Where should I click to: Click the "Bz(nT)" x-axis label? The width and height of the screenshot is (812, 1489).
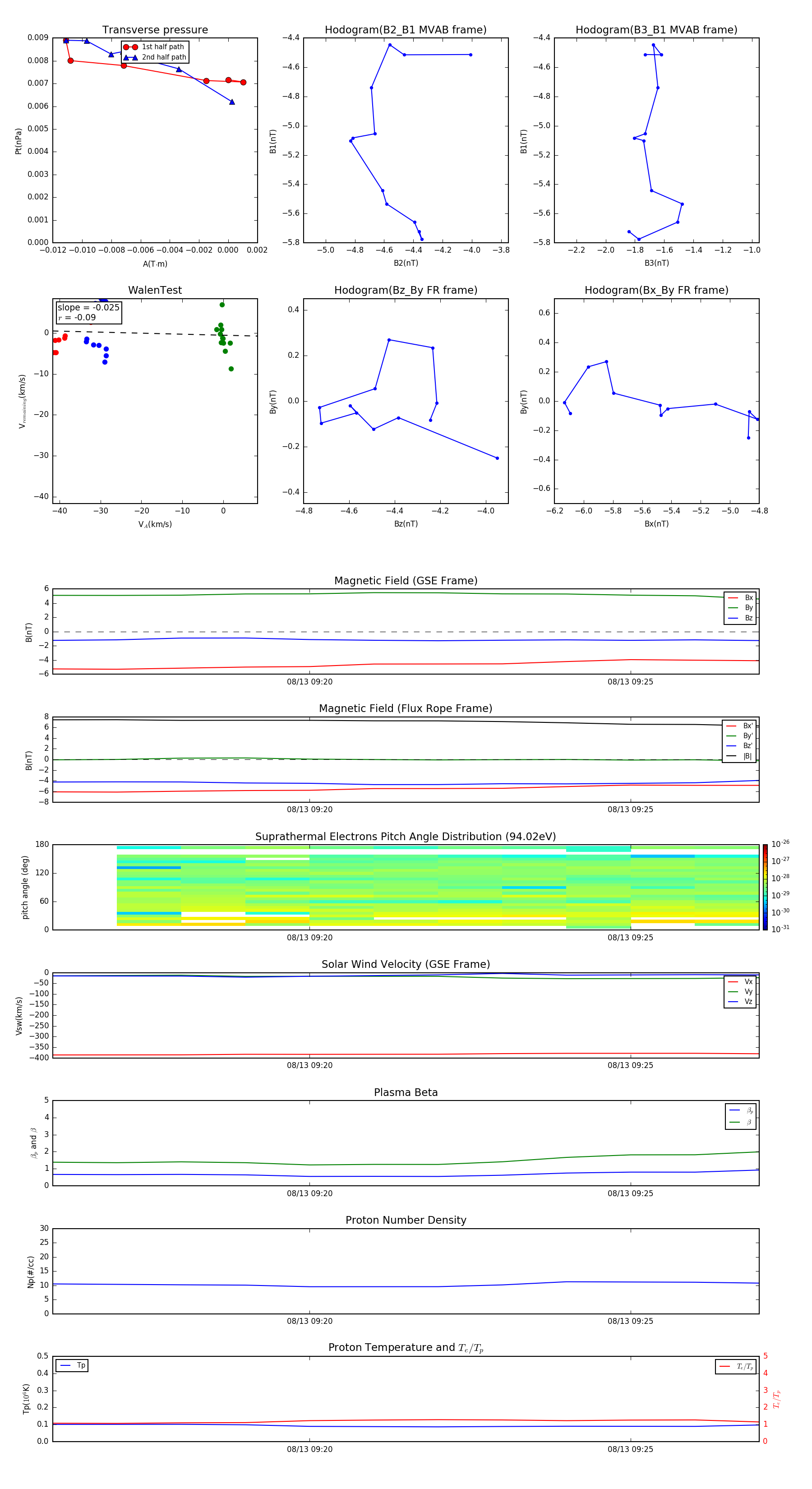406,524
